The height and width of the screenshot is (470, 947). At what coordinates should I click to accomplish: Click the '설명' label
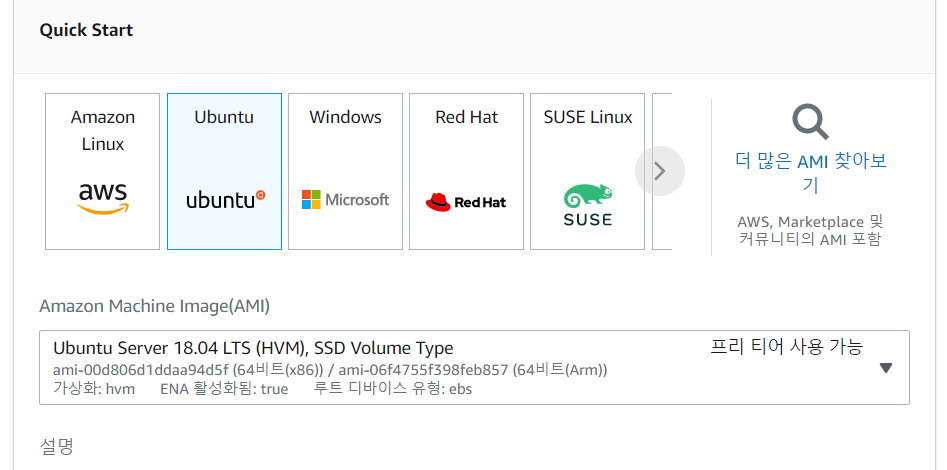[x=57, y=446]
